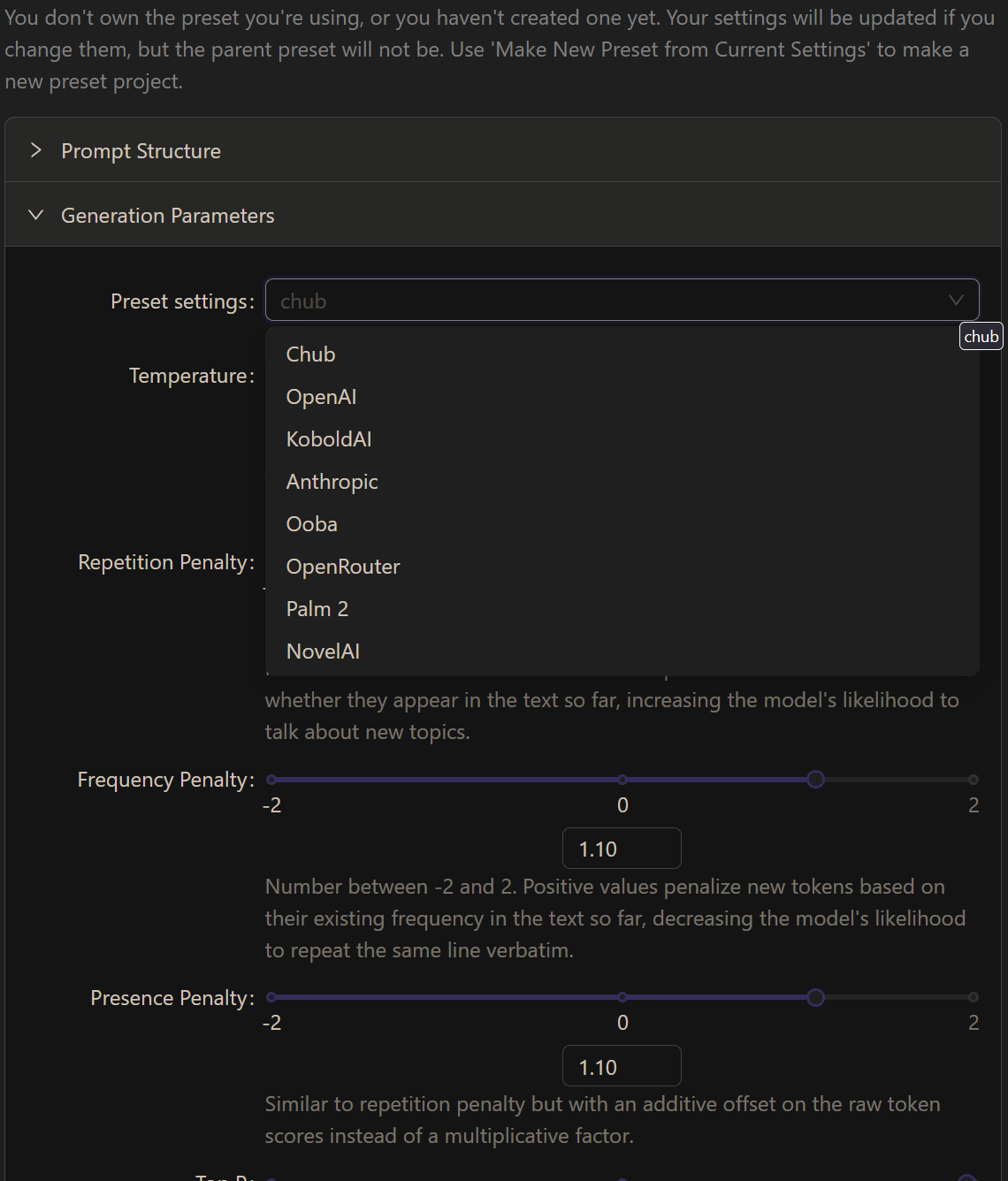Click the Presence Penalty value input field
This screenshot has height=1181, width=1008.
[622, 1066]
